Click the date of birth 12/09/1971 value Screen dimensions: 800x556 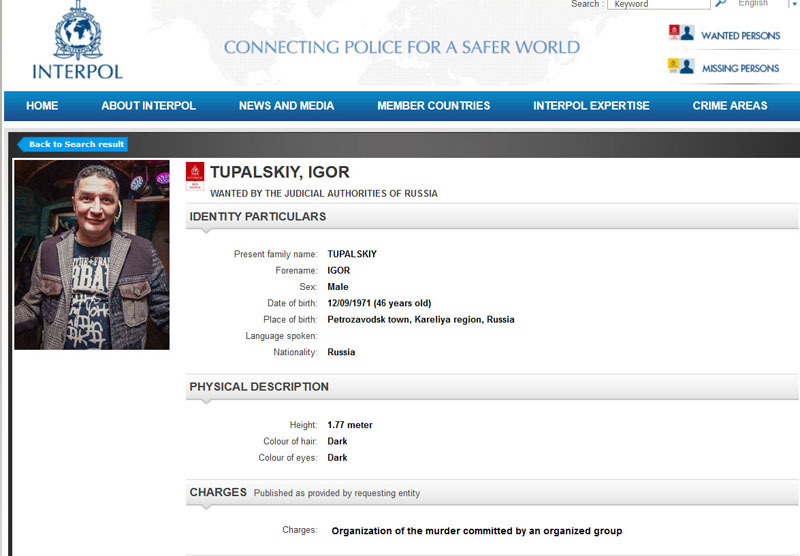[x=379, y=303]
